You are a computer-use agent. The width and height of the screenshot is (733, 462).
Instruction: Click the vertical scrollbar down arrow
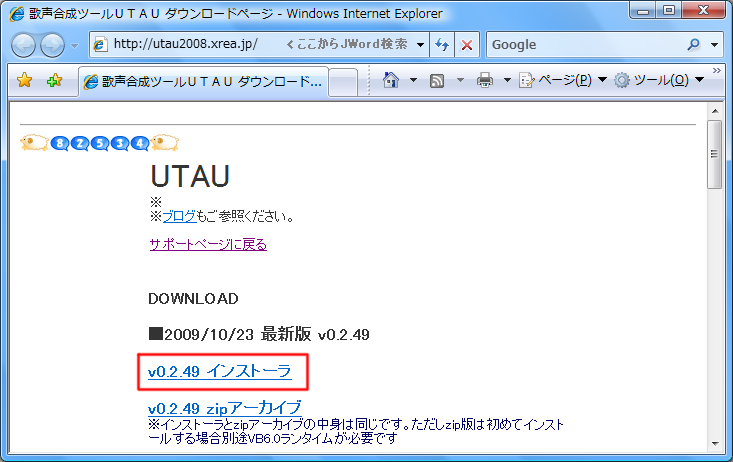tap(714, 453)
